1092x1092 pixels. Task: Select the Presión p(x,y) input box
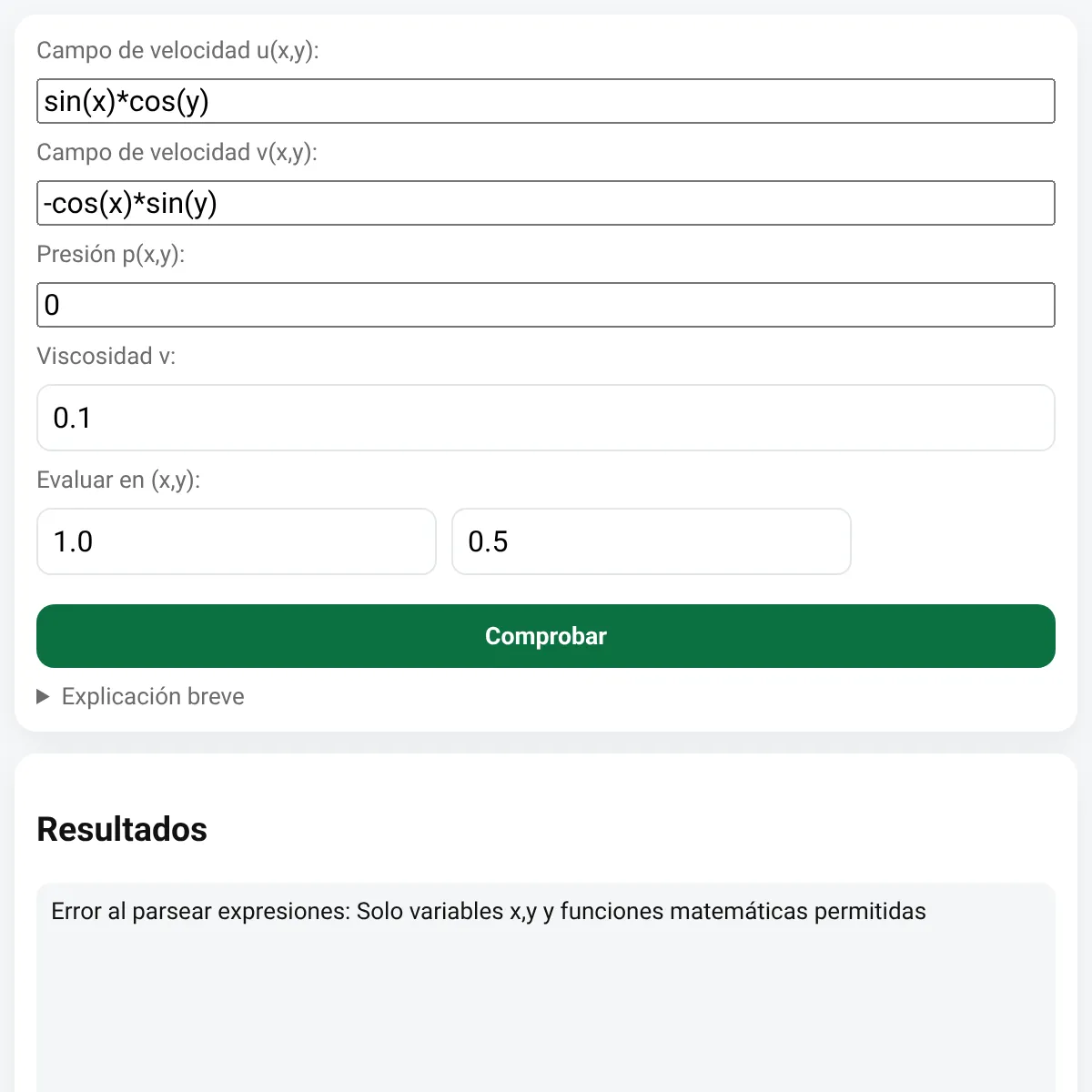coord(546,305)
